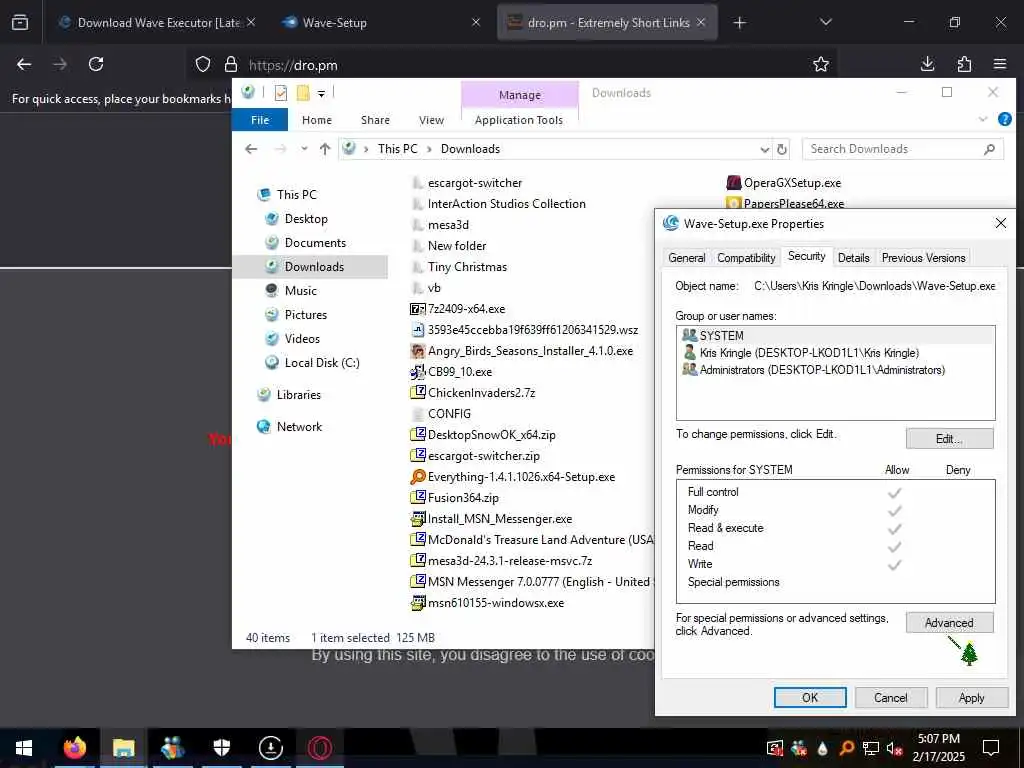This screenshot has height=768, width=1024.
Task: Open the Compatibility tab
Action: (746, 257)
